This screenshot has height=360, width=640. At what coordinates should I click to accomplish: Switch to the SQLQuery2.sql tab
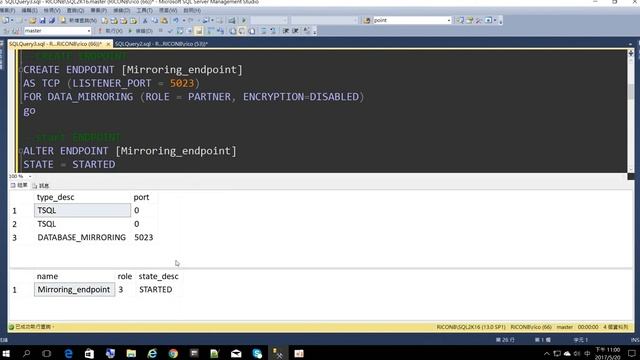[x=161, y=44]
